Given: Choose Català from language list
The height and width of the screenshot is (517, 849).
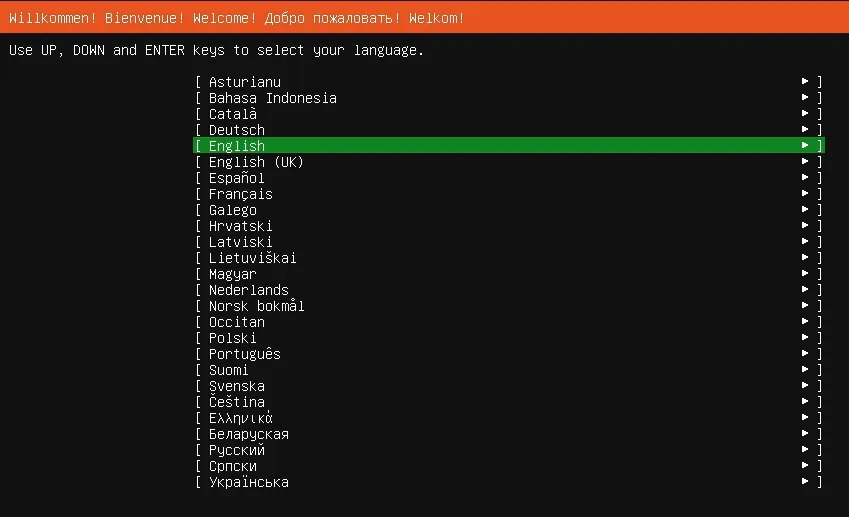Looking at the screenshot, I should [509, 114].
